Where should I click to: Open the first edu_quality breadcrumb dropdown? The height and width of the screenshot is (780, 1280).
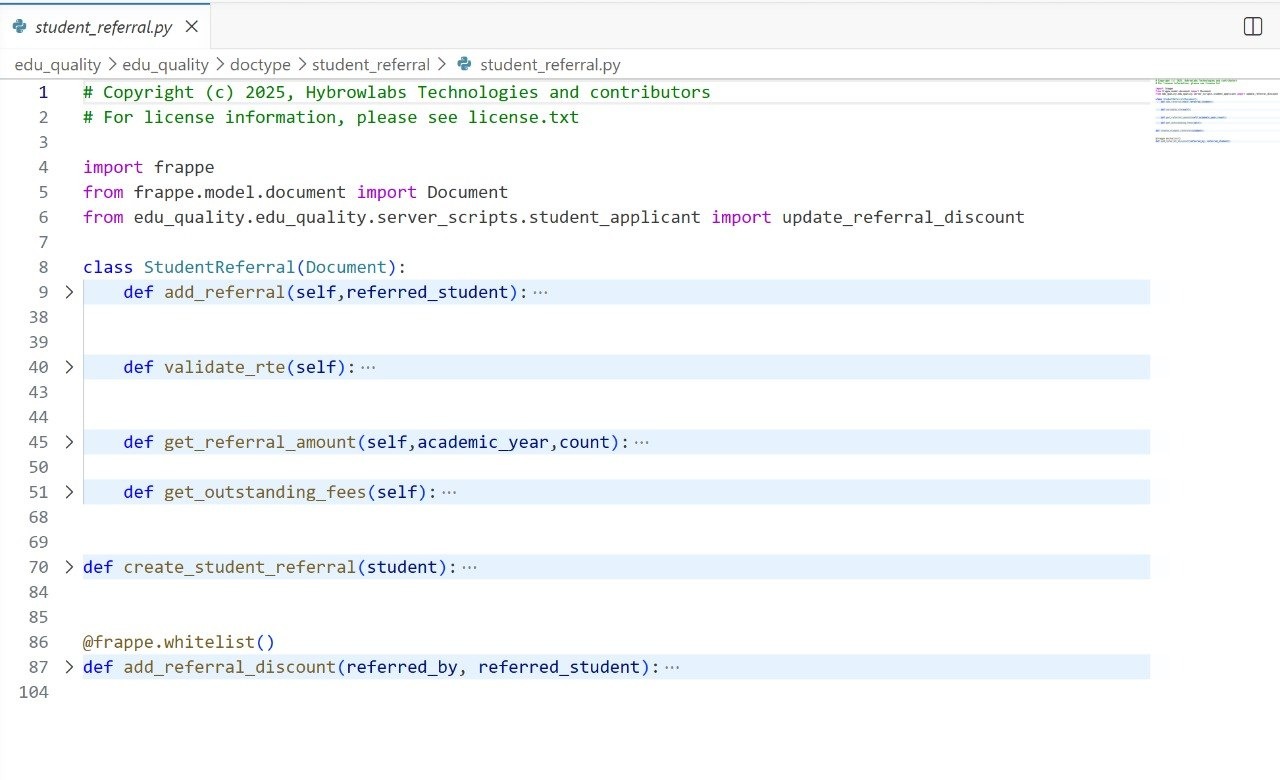tap(57, 63)
